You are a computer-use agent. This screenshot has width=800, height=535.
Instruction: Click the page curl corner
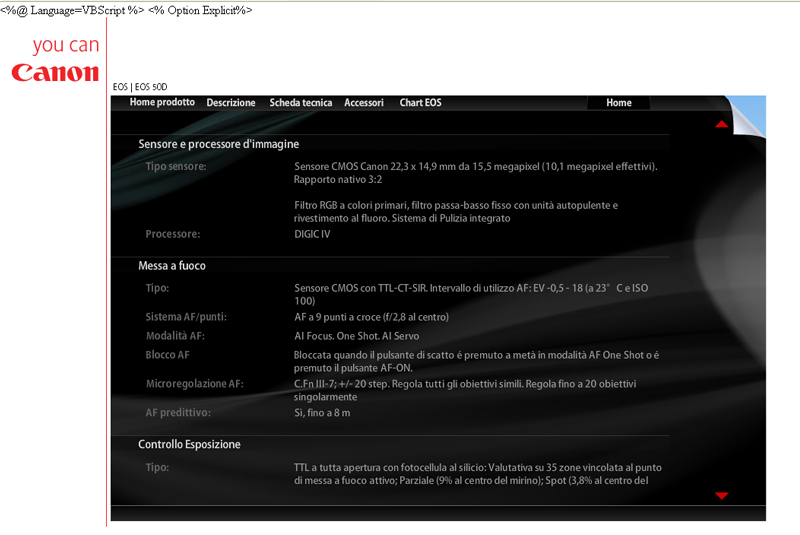pos(745,116)
